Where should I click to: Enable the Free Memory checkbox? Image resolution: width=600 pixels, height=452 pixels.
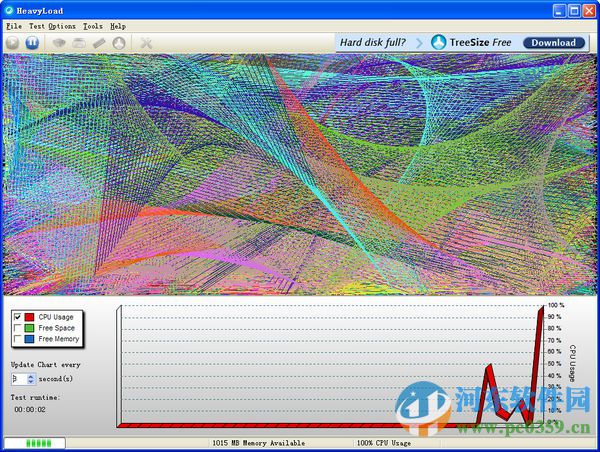18,339
